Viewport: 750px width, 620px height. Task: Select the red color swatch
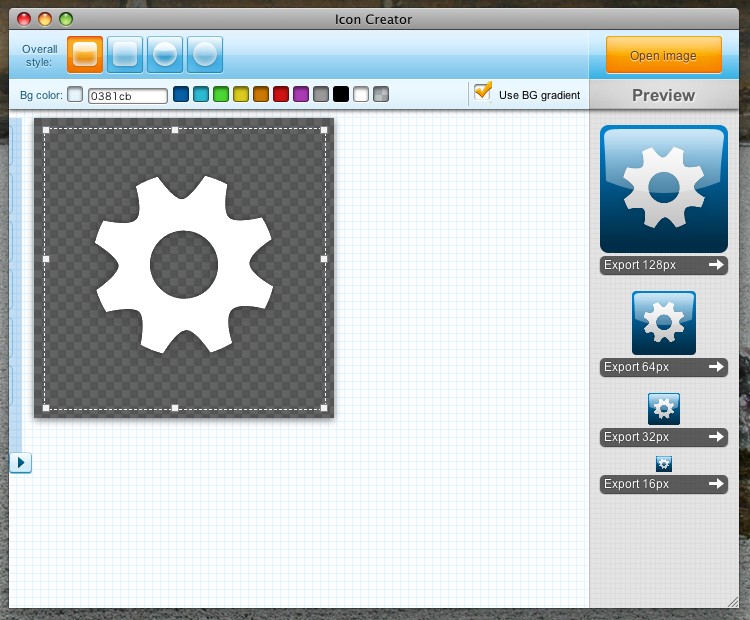pos(281,94)
